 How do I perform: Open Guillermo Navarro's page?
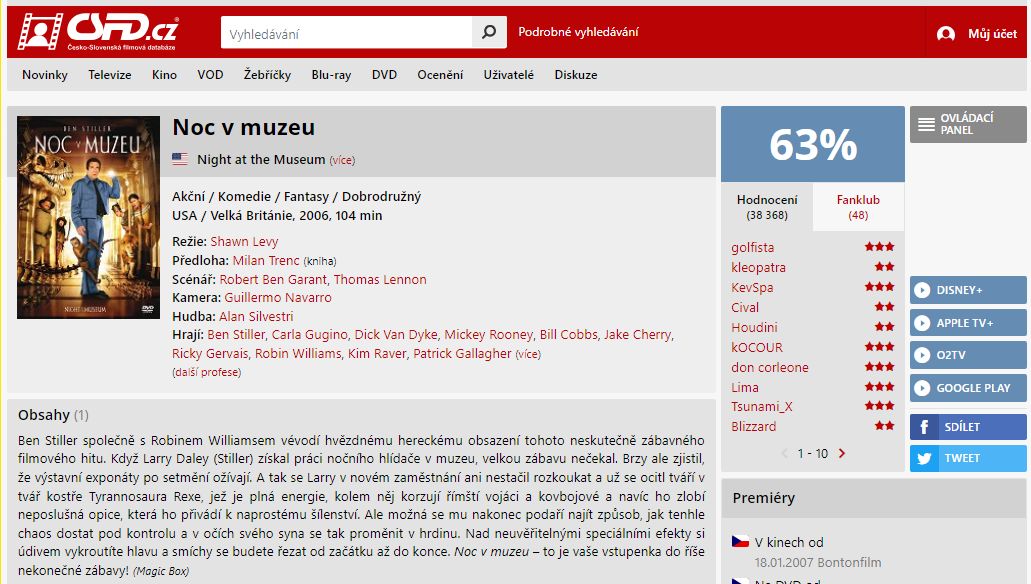(x=277, y=297)
